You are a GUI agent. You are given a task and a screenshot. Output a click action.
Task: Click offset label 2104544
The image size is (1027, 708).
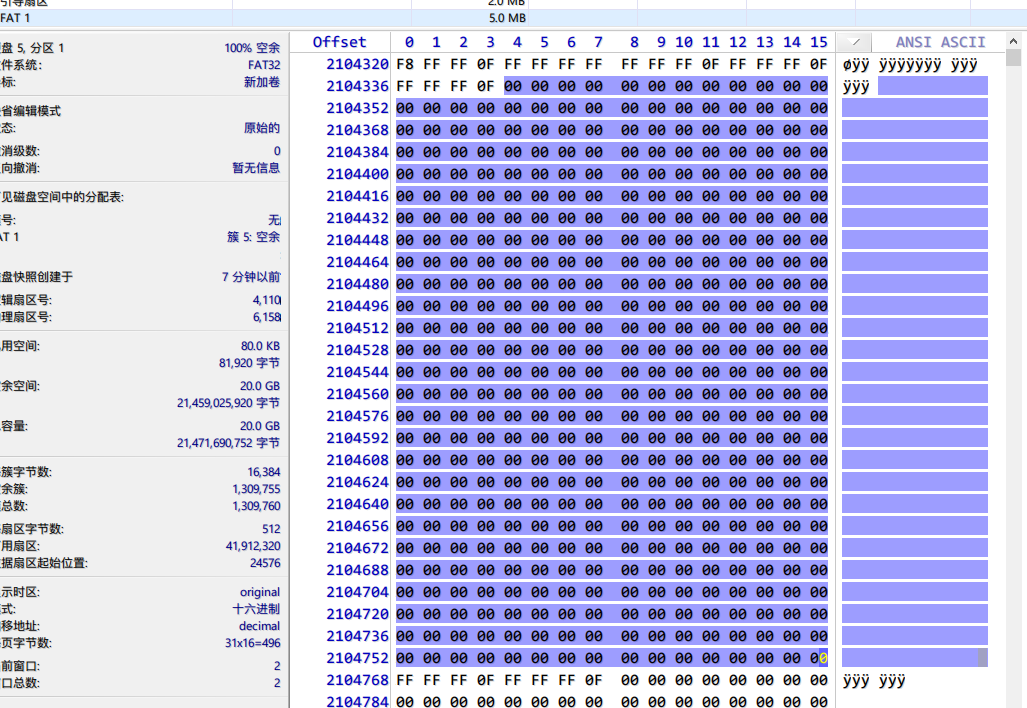(x=357, y=372)
